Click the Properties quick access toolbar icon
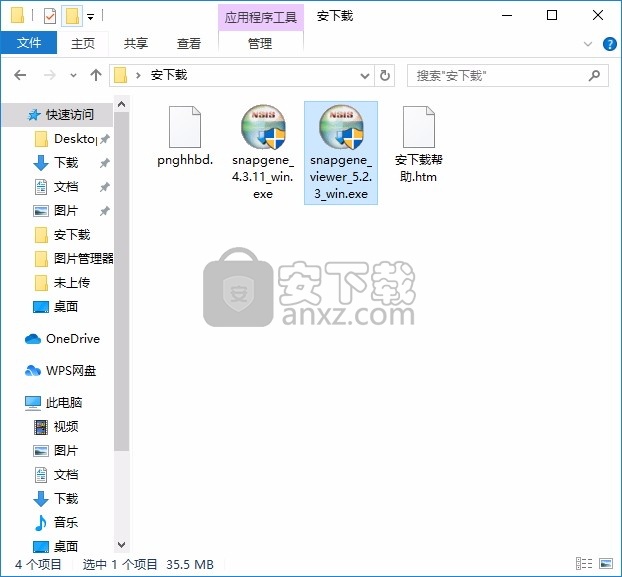The width and height of the screenshot is (622, 577). pos(50,16)
